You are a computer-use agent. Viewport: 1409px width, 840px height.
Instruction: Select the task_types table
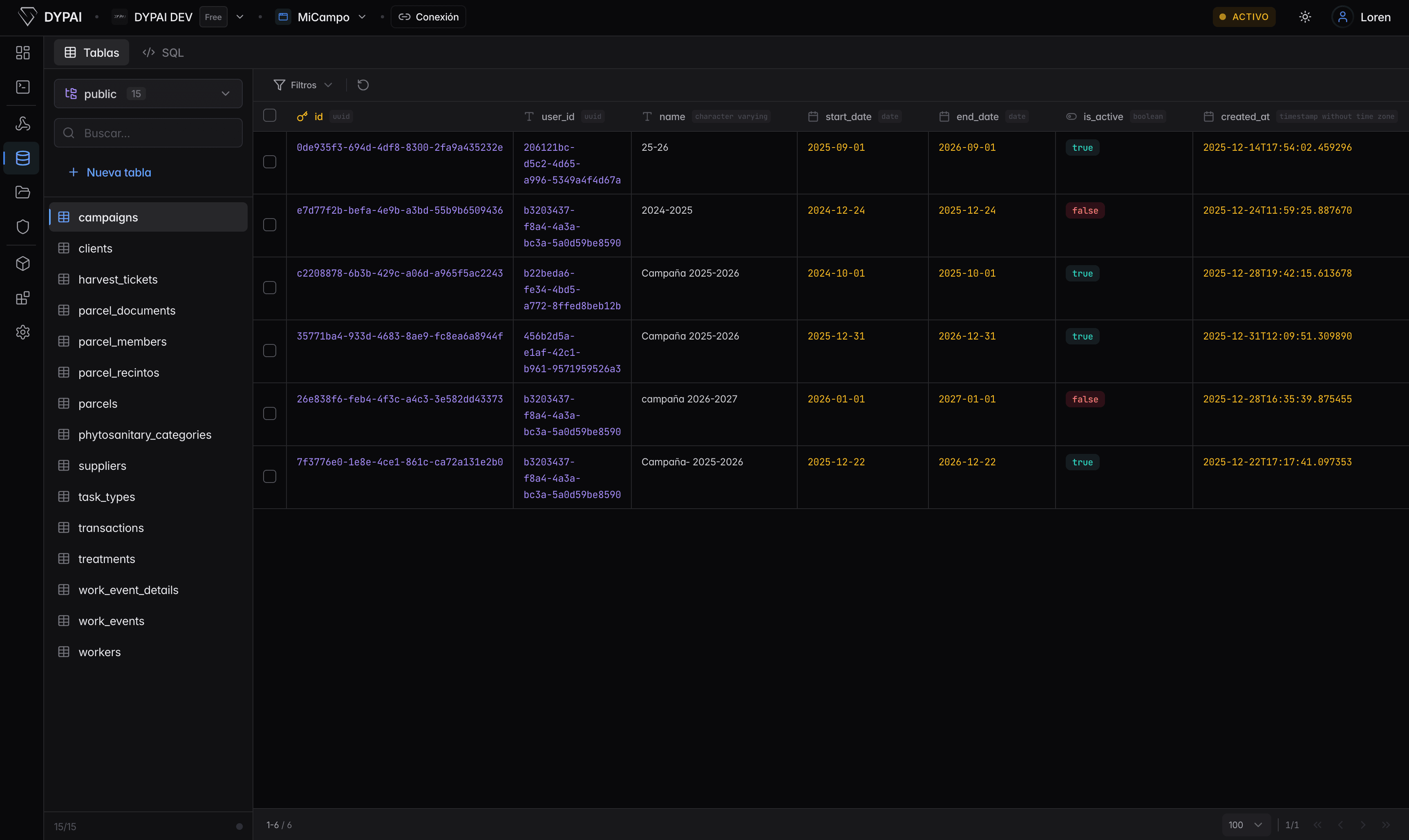148,497
